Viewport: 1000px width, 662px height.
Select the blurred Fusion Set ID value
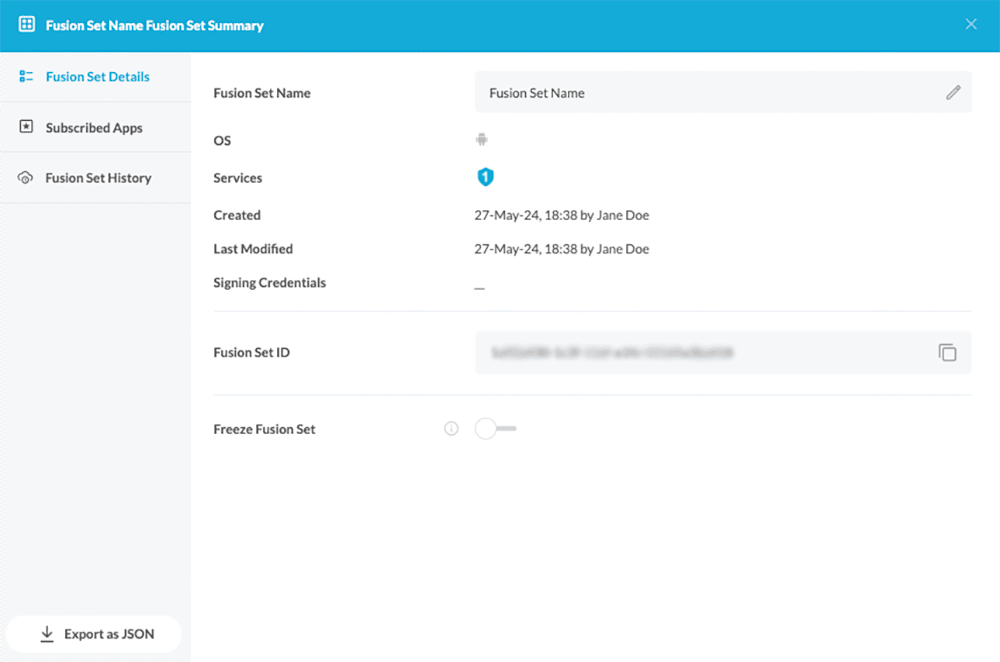pyautogui.click(x=612, y=353)
